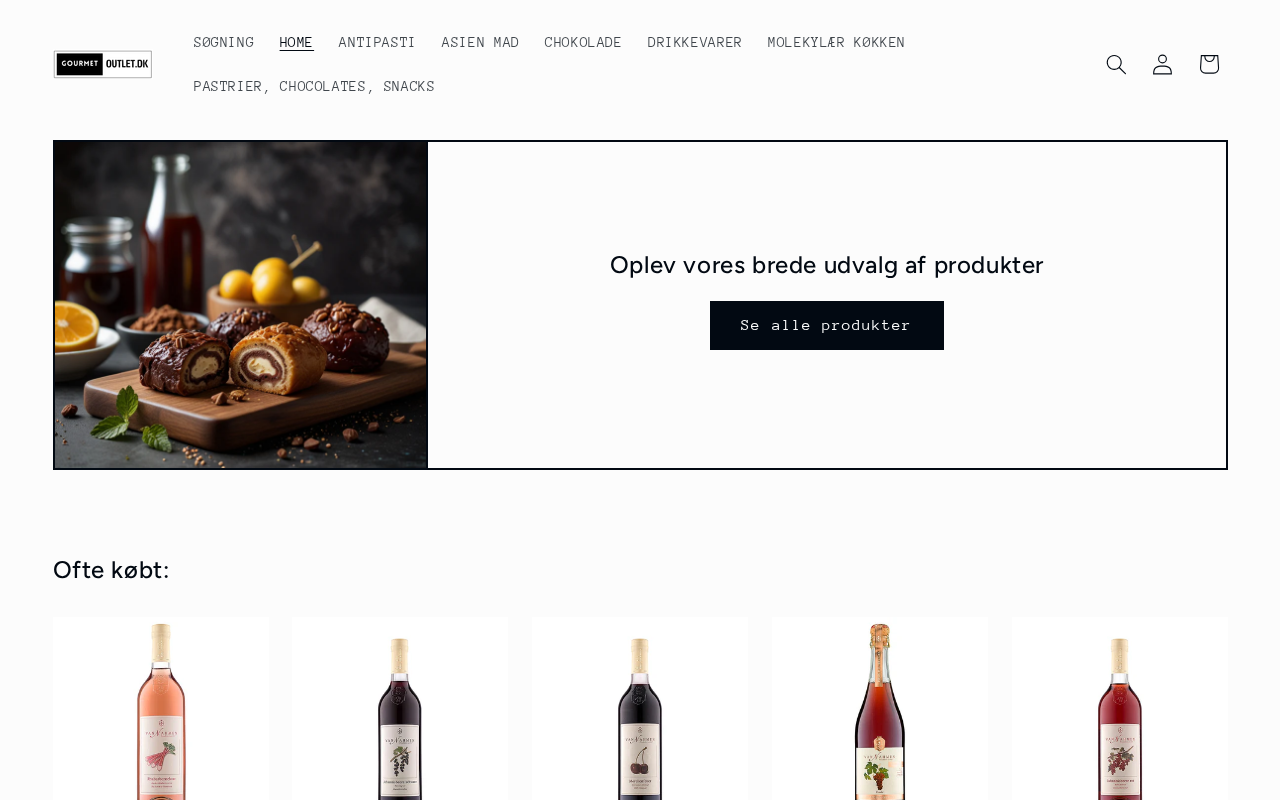Open MOLEKYLÆR KØKKEN category
1280x800 pixels.
coord(836,42)
